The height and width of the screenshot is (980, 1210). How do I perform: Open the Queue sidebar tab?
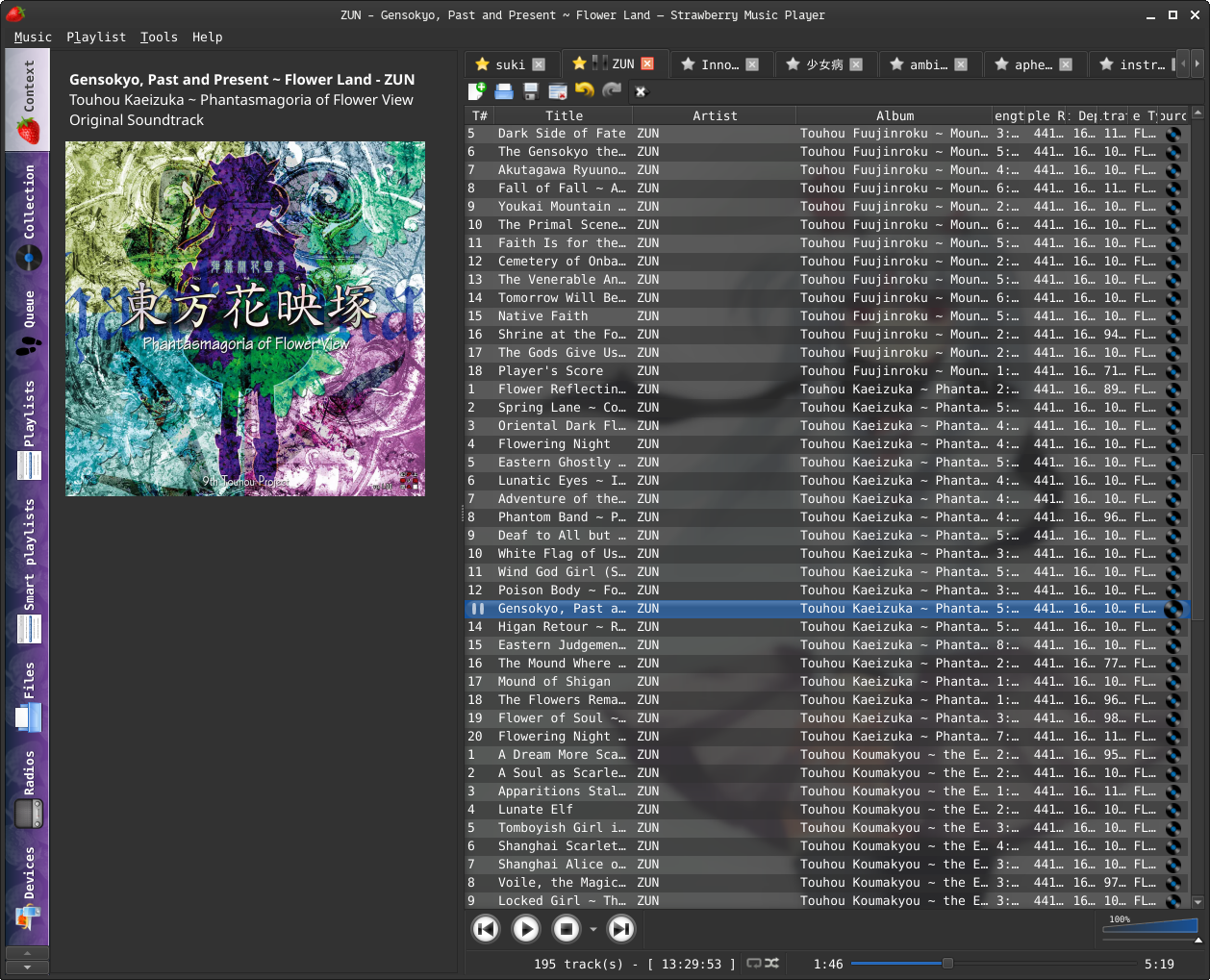tap(28, 322)
